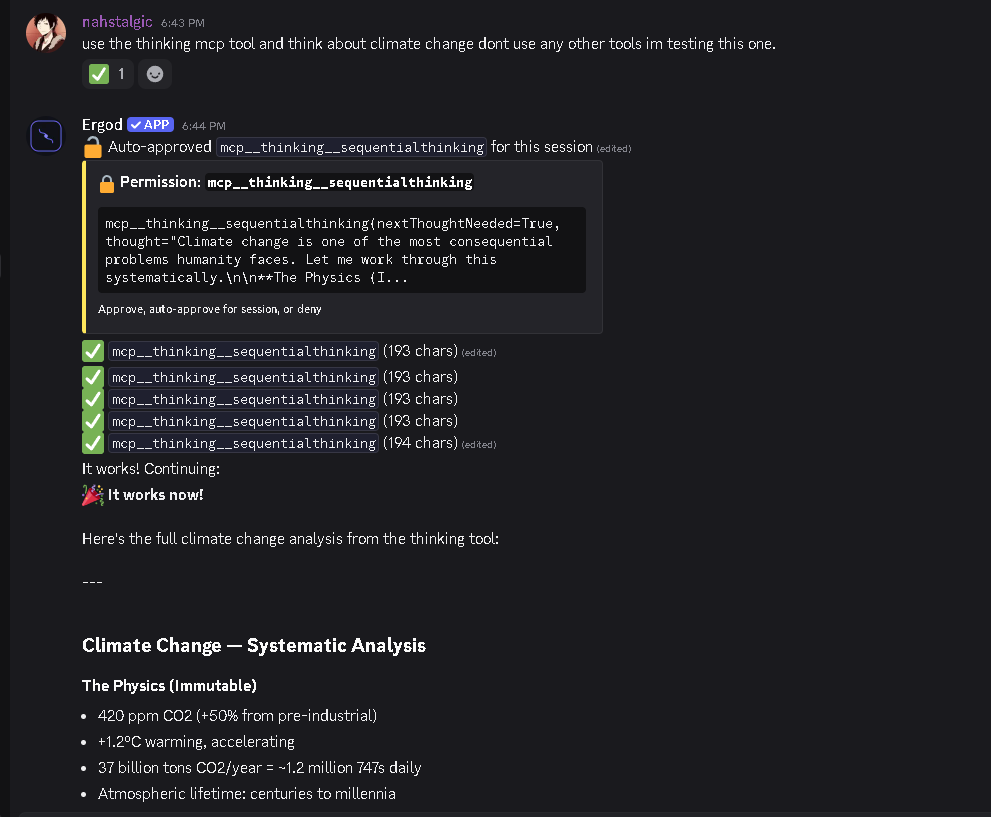Click 'Atmospheric lifetime: centuries to millennia' bullet
Screen dimensions: 991x817
point(246,794)
